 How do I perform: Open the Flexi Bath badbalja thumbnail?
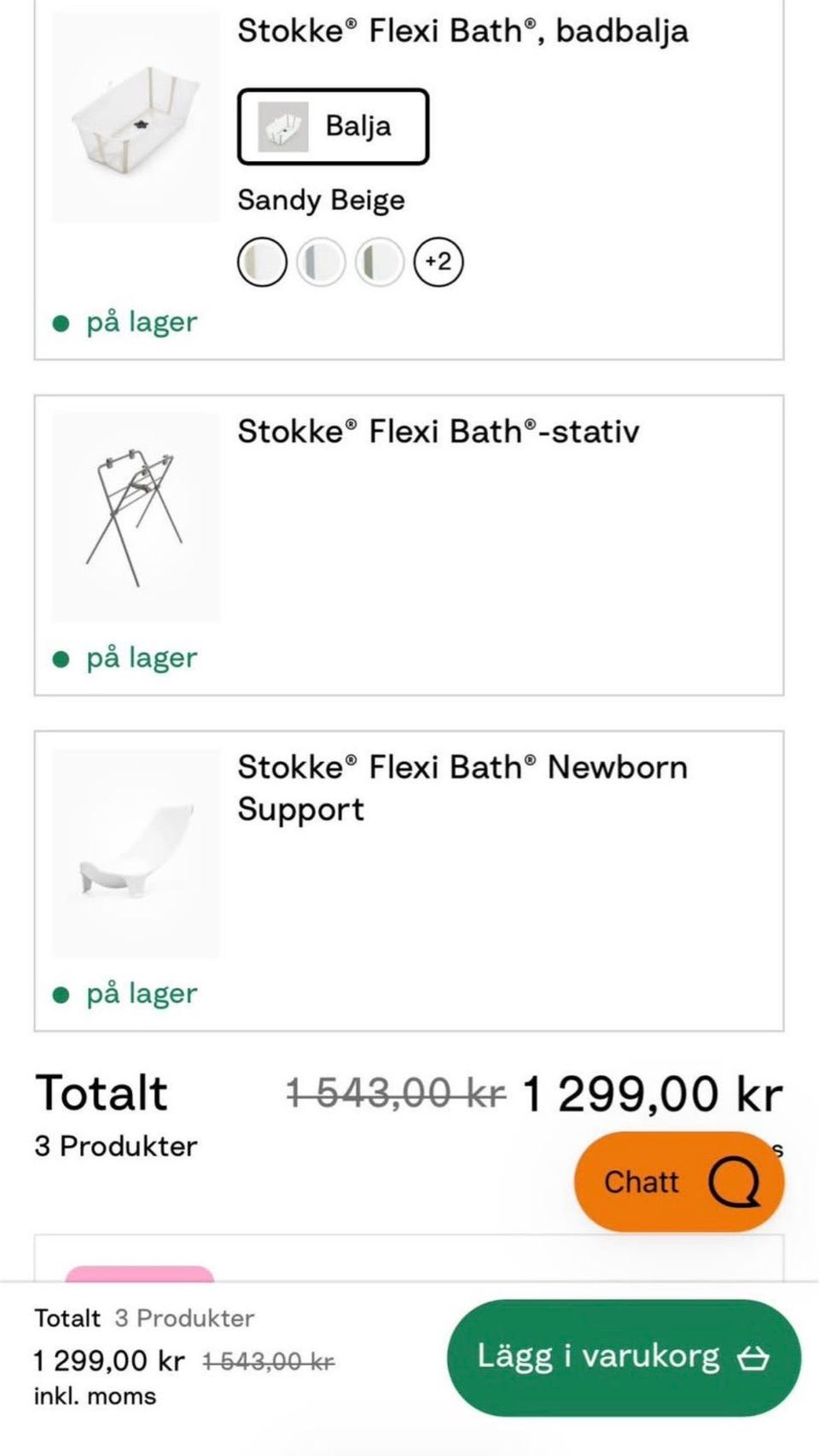(136, 118)
